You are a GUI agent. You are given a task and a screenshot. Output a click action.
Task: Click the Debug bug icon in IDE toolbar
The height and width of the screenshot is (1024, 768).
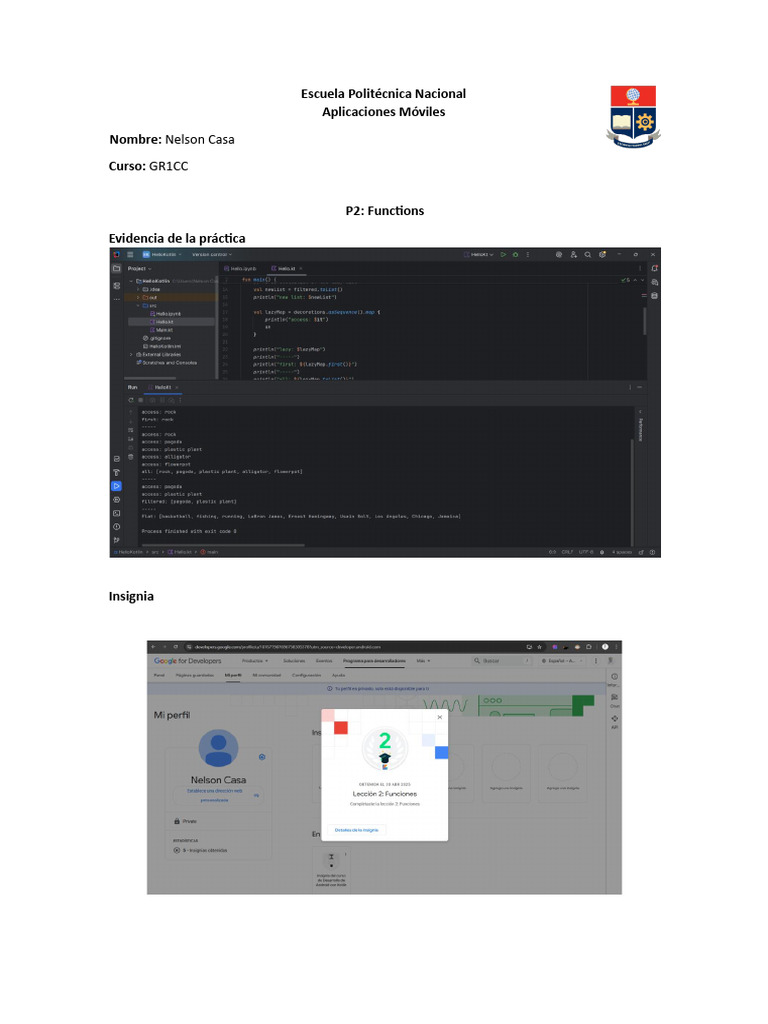pos(515,255)
